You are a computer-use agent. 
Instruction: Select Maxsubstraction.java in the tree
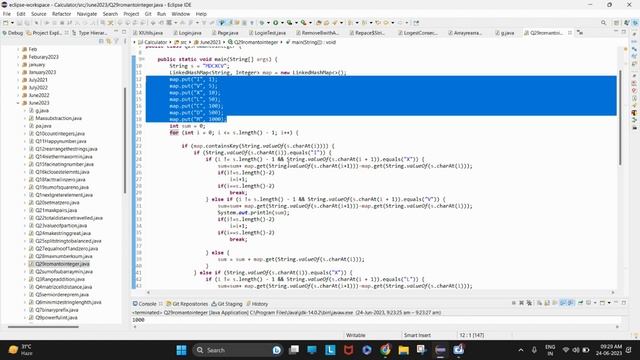(58, 118)
